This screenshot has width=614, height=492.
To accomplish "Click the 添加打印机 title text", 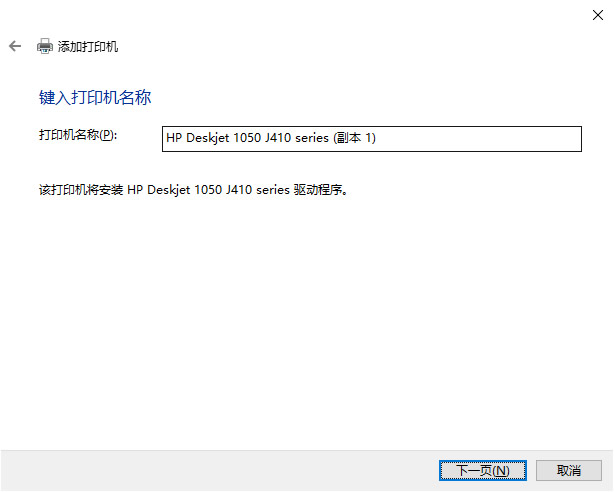I will point(88,47).
